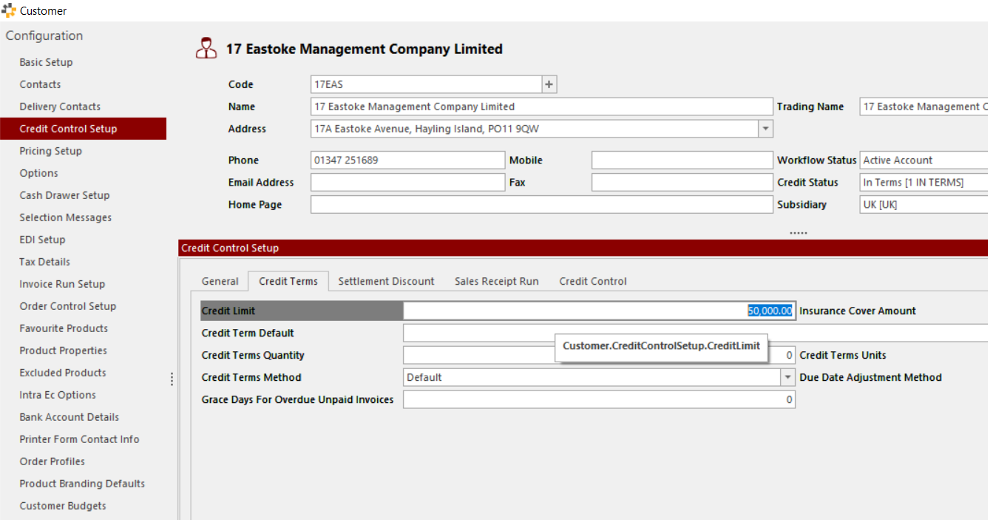The image size is (988, 520).
Task: Click the app icon in the title bar
Action: click(x=9, y=10)
